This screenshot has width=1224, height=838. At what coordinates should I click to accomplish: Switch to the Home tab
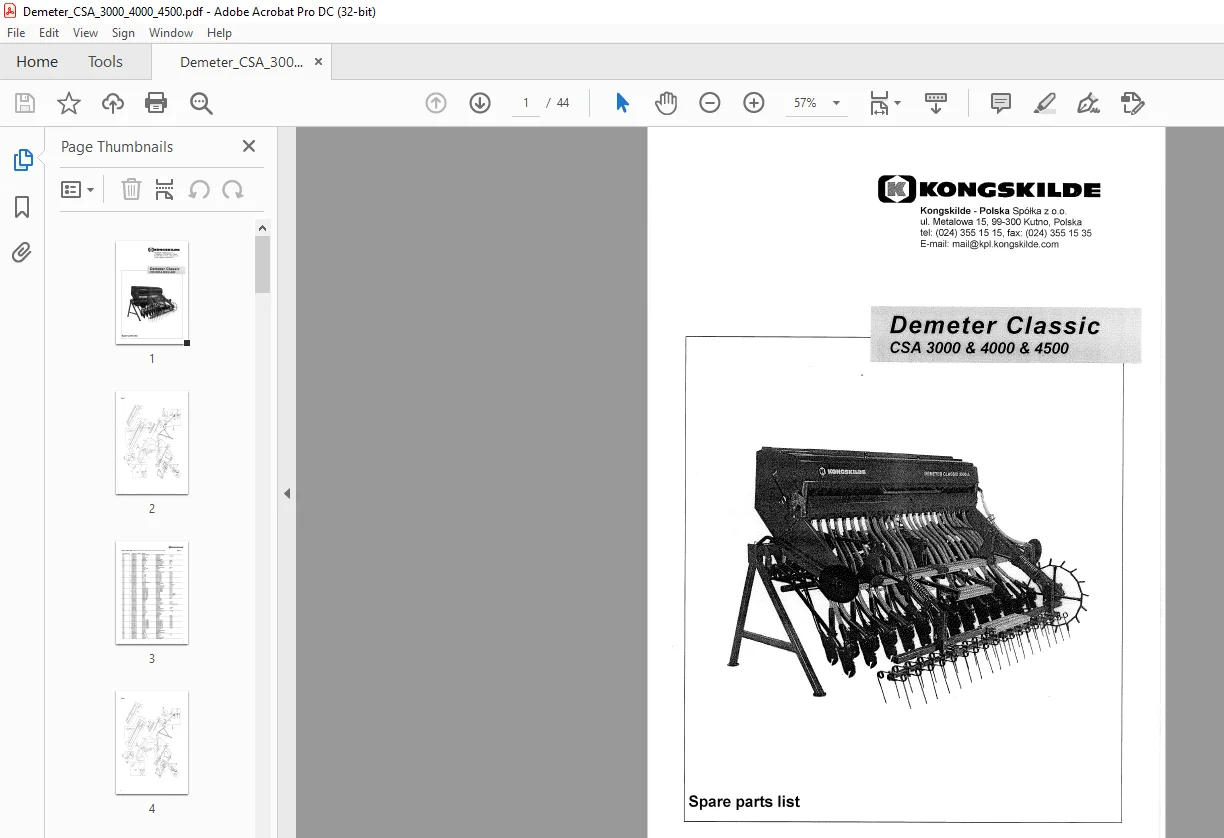pyautogui.click(x=37, y=62)
